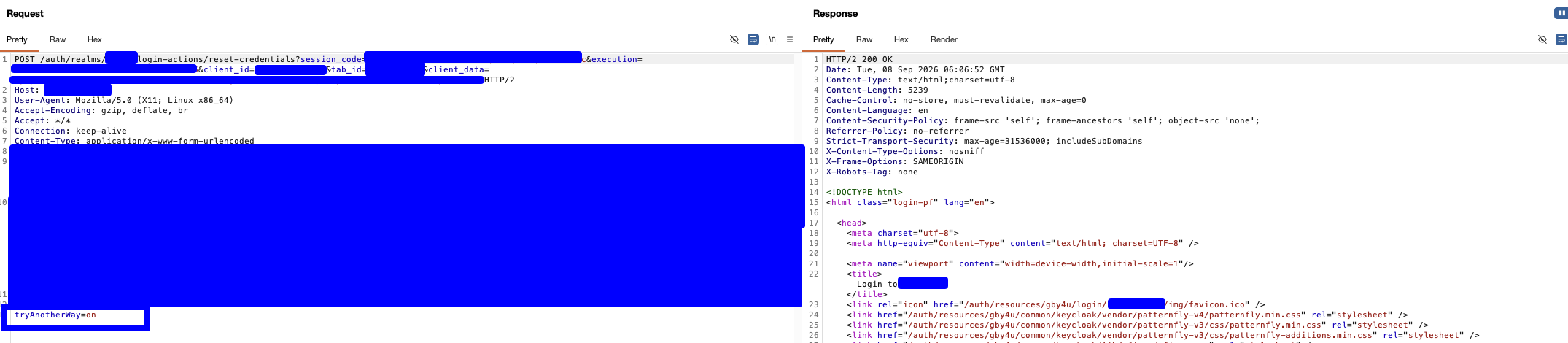
Task: Click the meta name="viewport" line
Action: [x=1020, y=263]
